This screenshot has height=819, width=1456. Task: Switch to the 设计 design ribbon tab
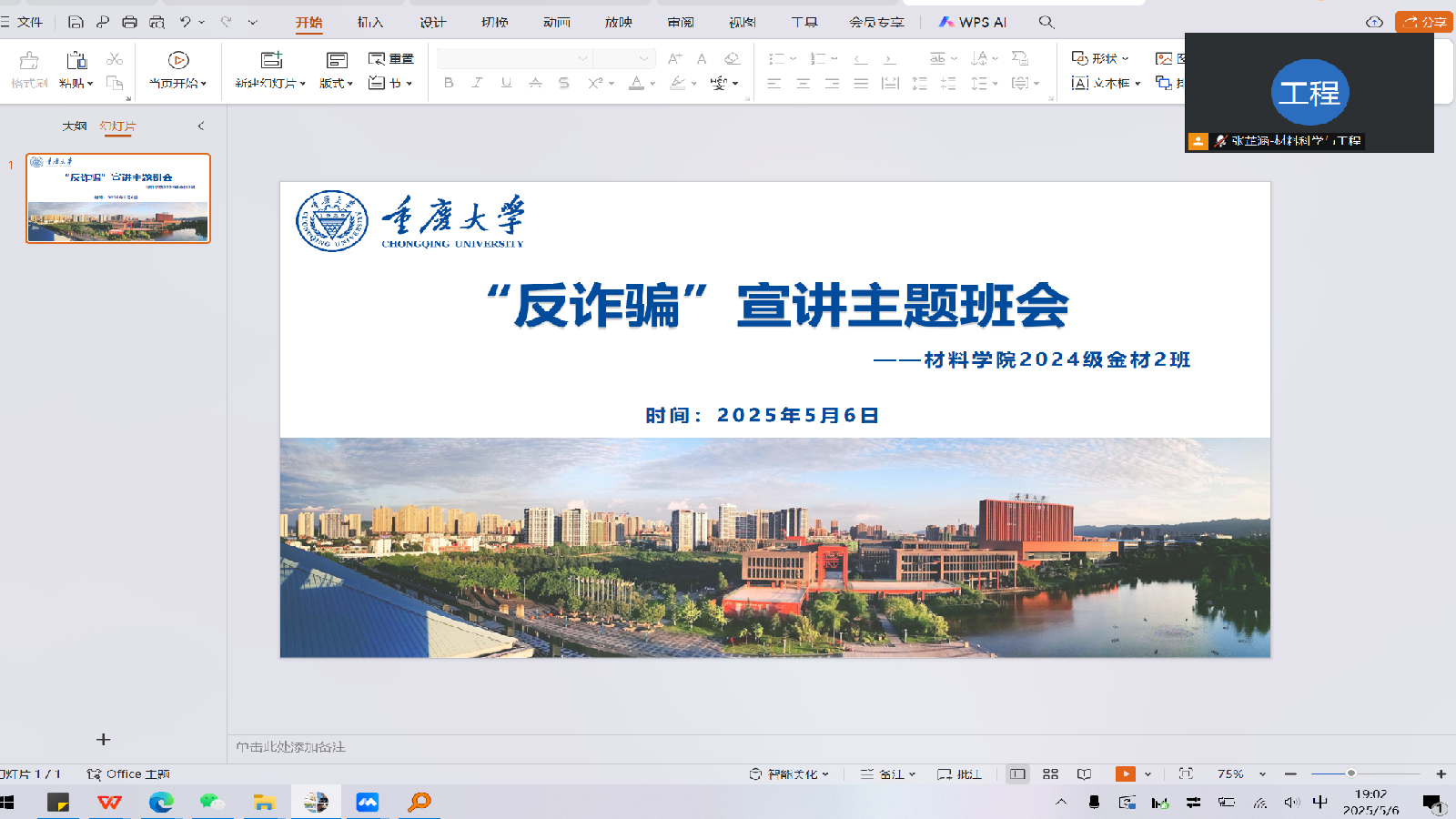click(432, 22)
